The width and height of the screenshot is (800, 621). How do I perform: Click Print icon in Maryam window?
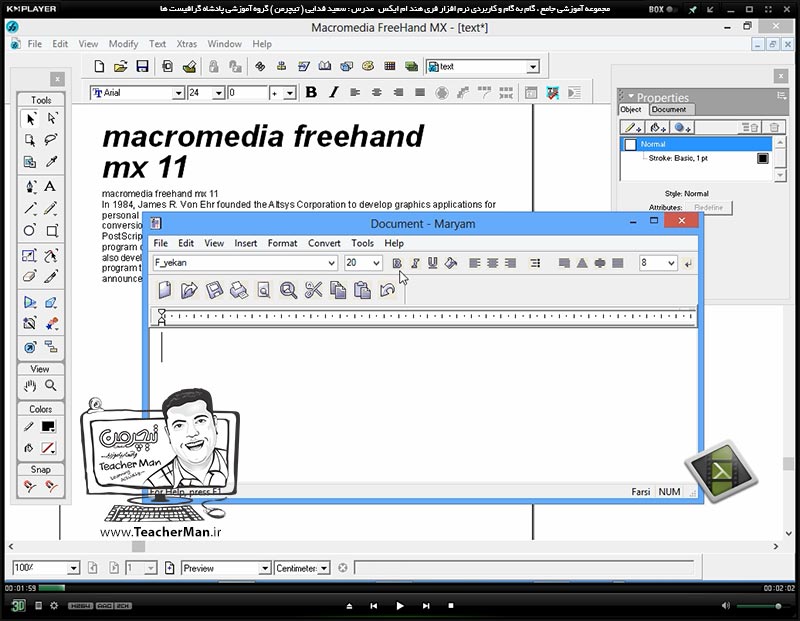click(x=239, y=290)
